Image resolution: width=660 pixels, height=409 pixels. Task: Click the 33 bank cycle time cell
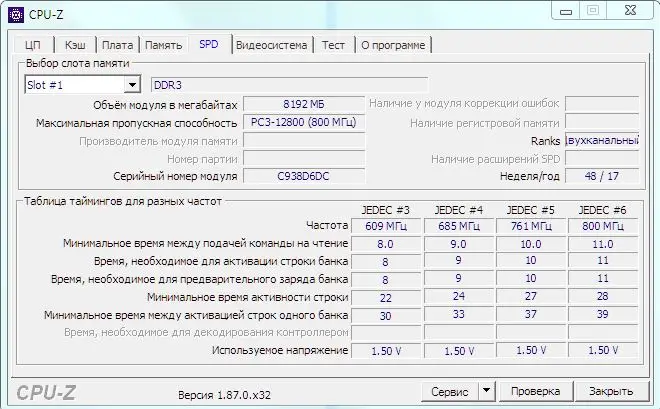[x=459, y=314]
